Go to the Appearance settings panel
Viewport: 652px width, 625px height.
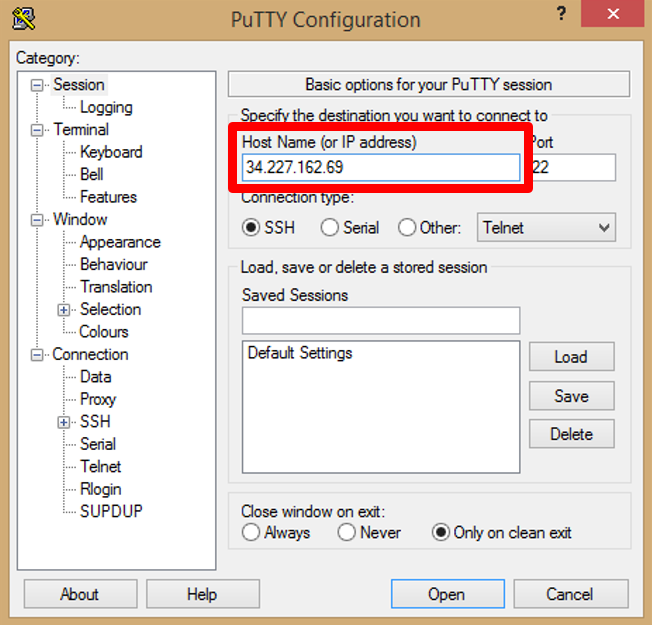(x=120, y=242)
